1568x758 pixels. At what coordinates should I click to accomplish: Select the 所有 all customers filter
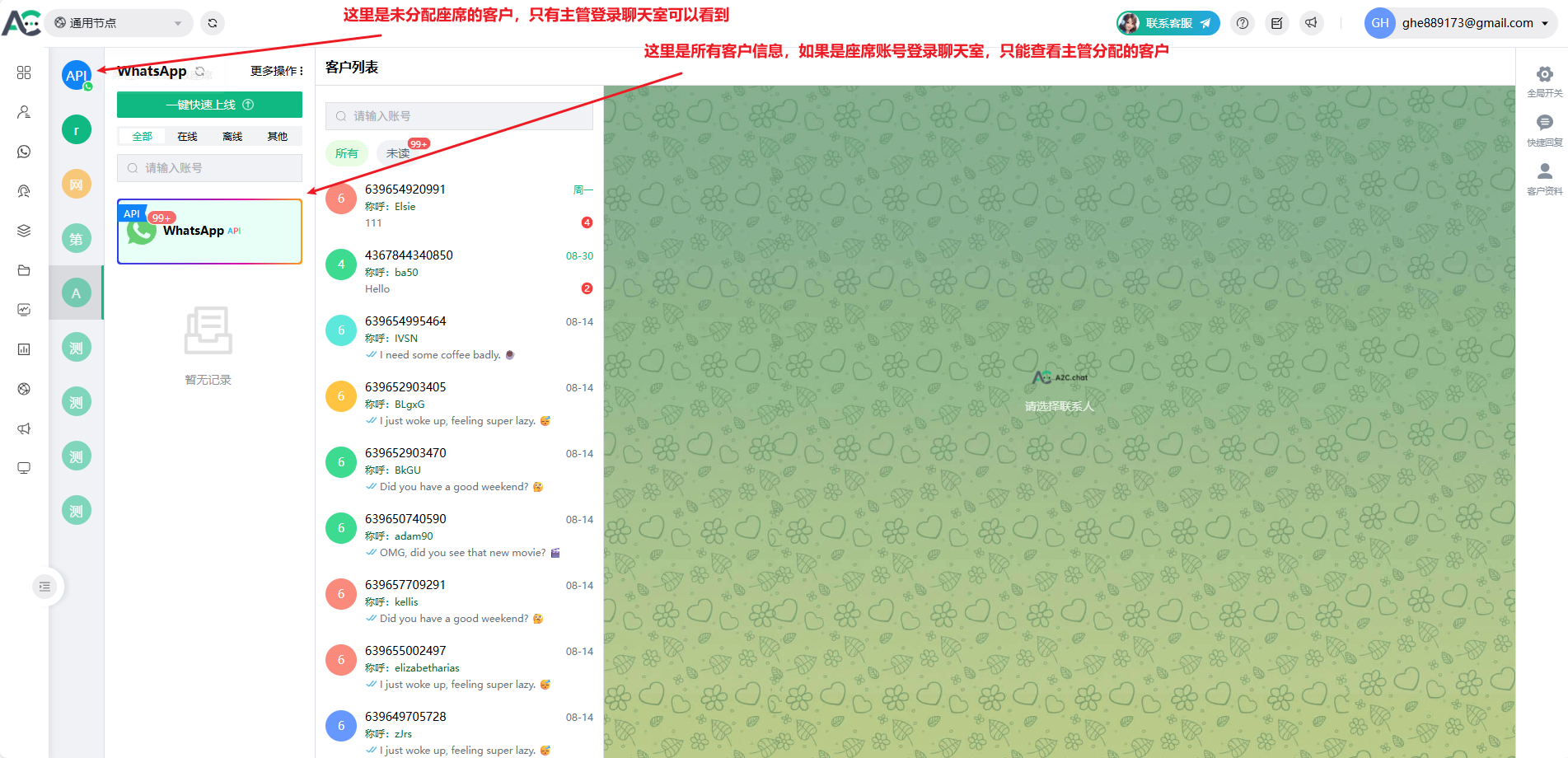click(347, 153)
